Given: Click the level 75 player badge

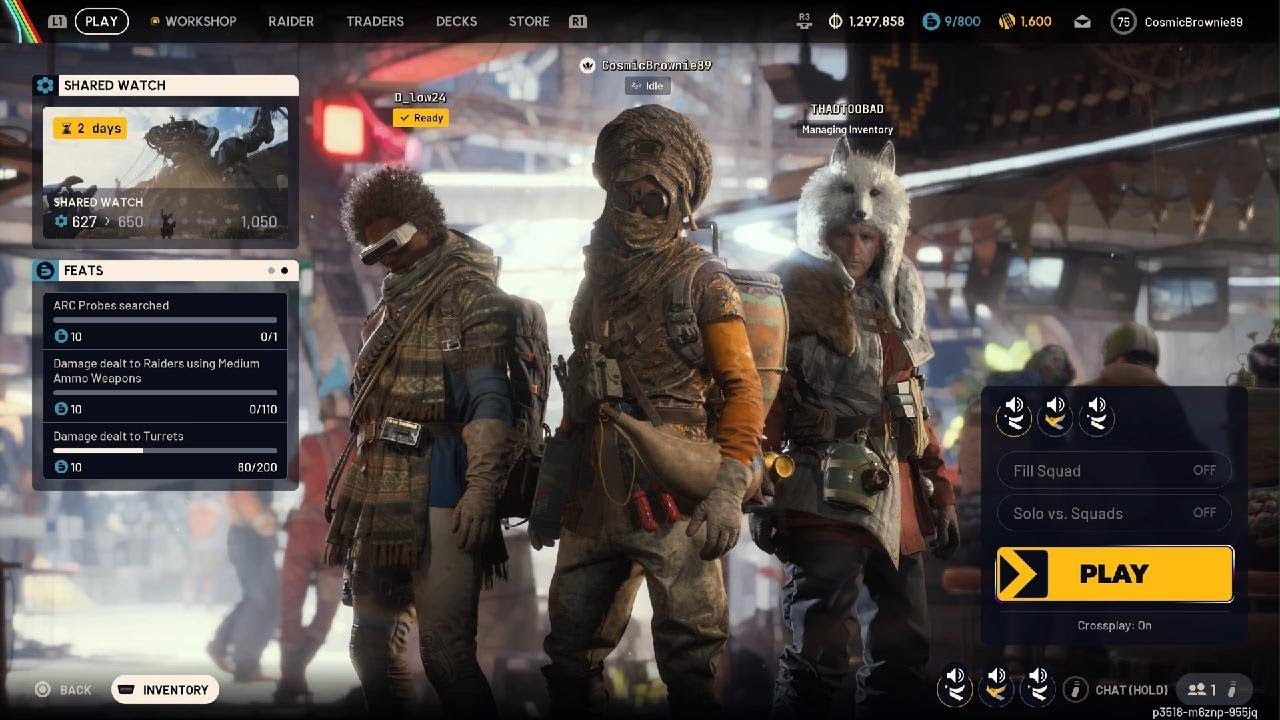Looking at the screenshot, I should 1124,21.
